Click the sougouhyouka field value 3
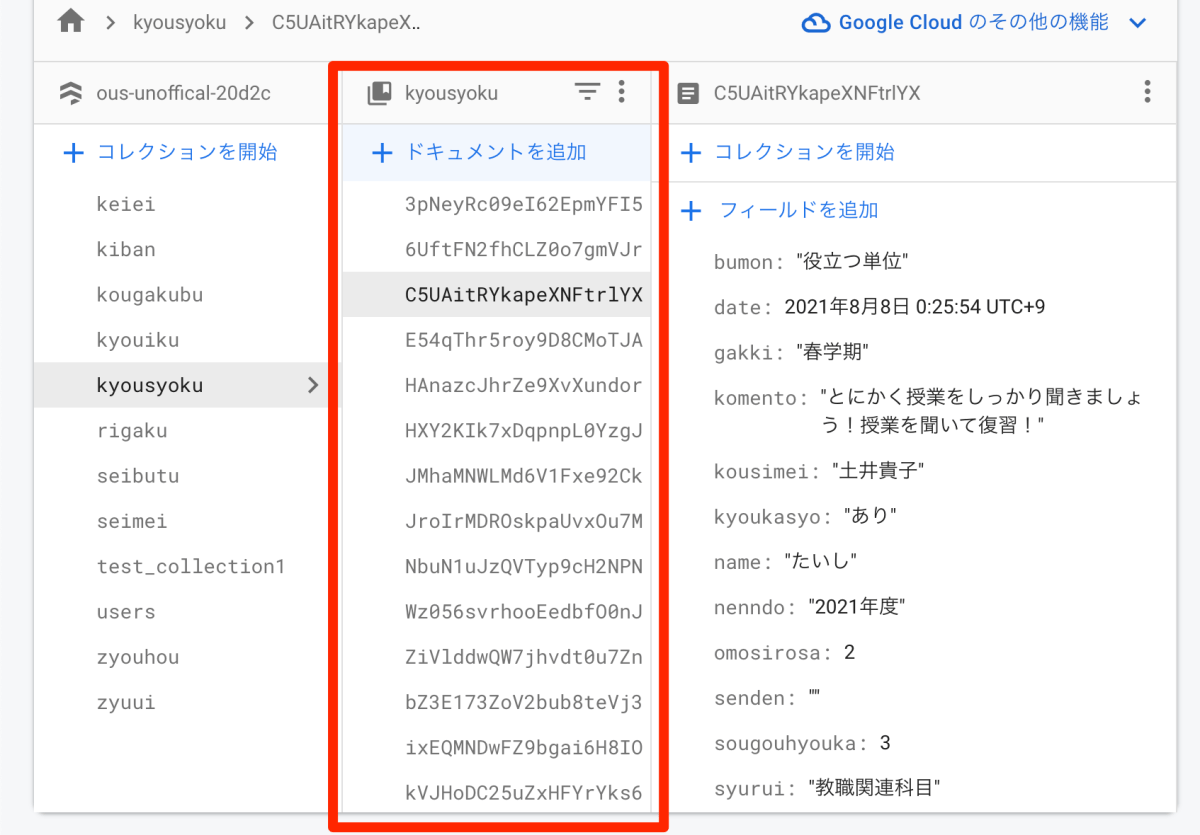 tap(885, 743)
